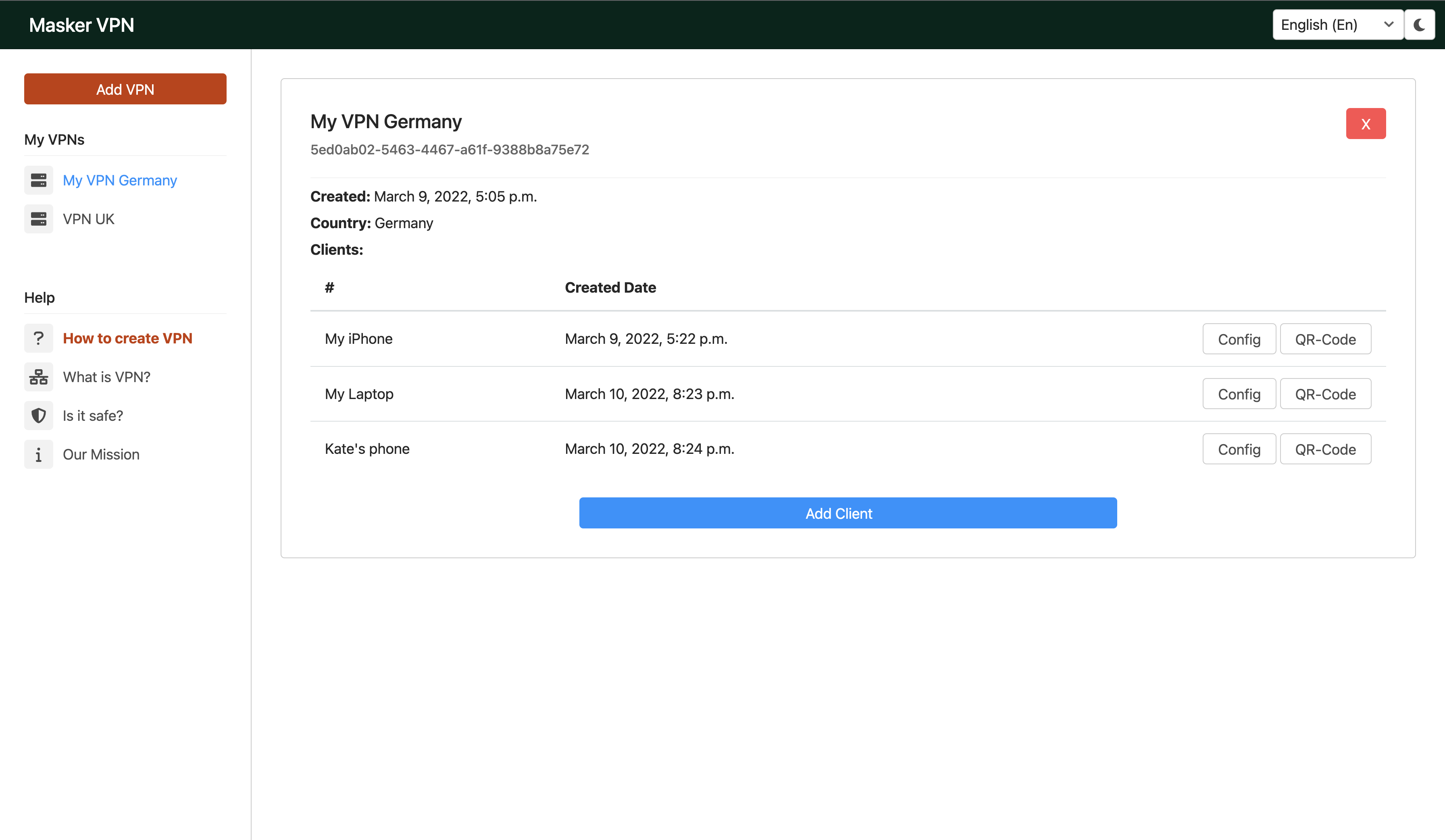Click the server icon beside VPN UK
Screen dimensions: 1445x840
(38, 219)
